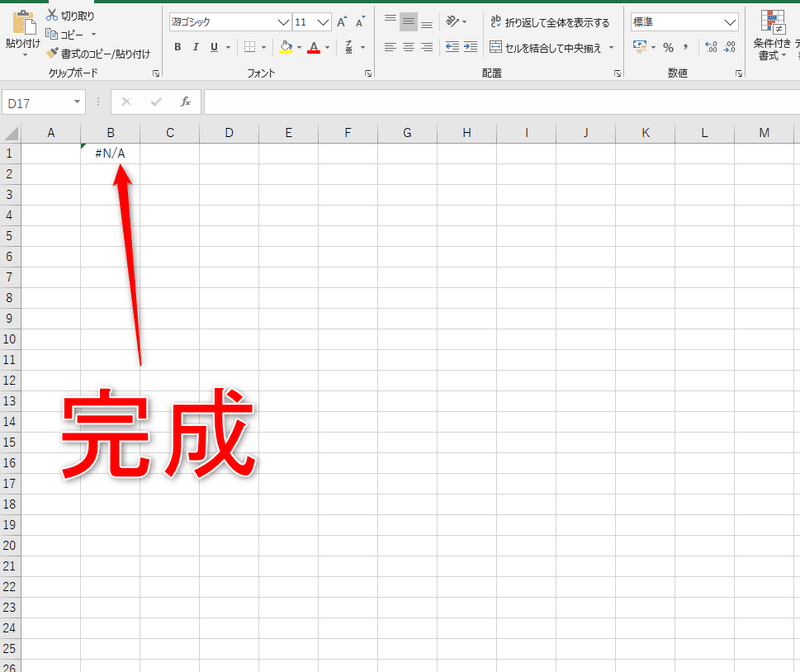Open Merge and Center dropdown arrow

pyautogui.click(x=611, y=47)
